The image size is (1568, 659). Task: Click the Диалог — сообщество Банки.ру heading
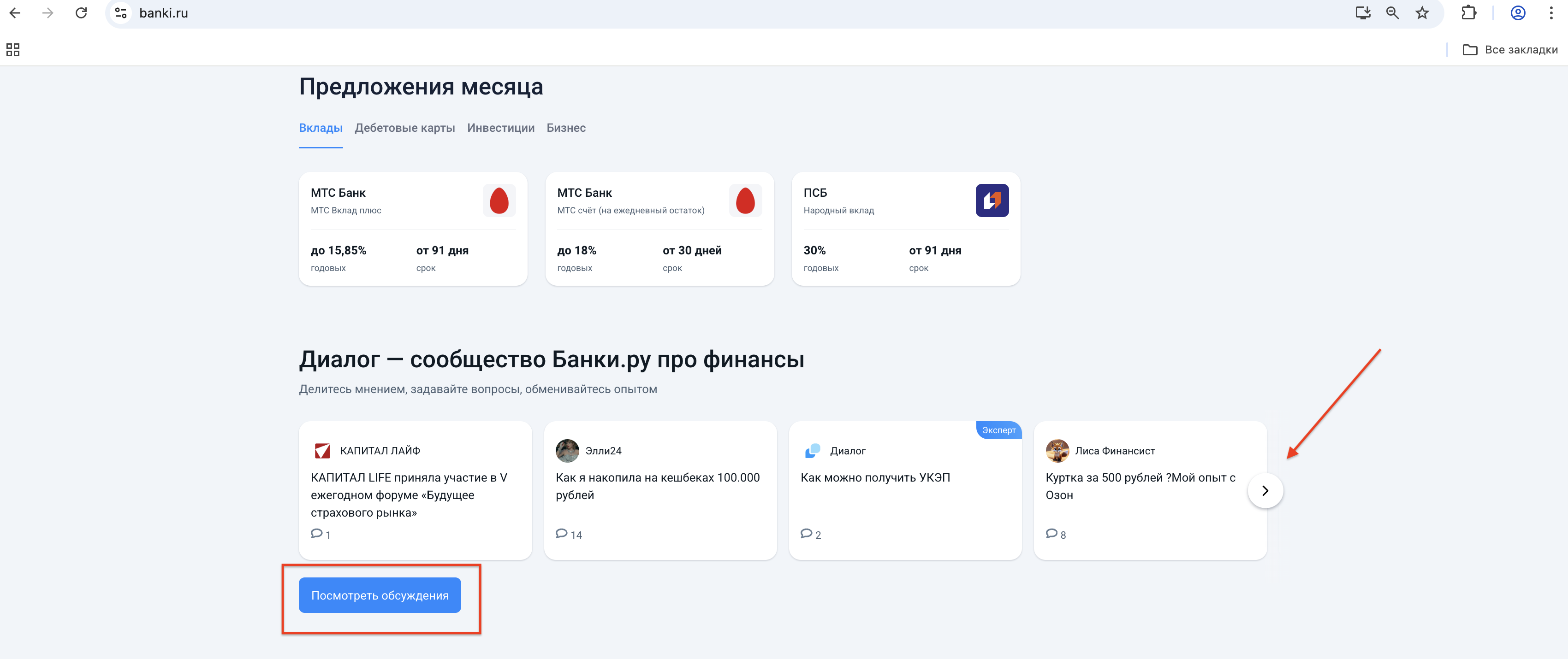(552, 359)
